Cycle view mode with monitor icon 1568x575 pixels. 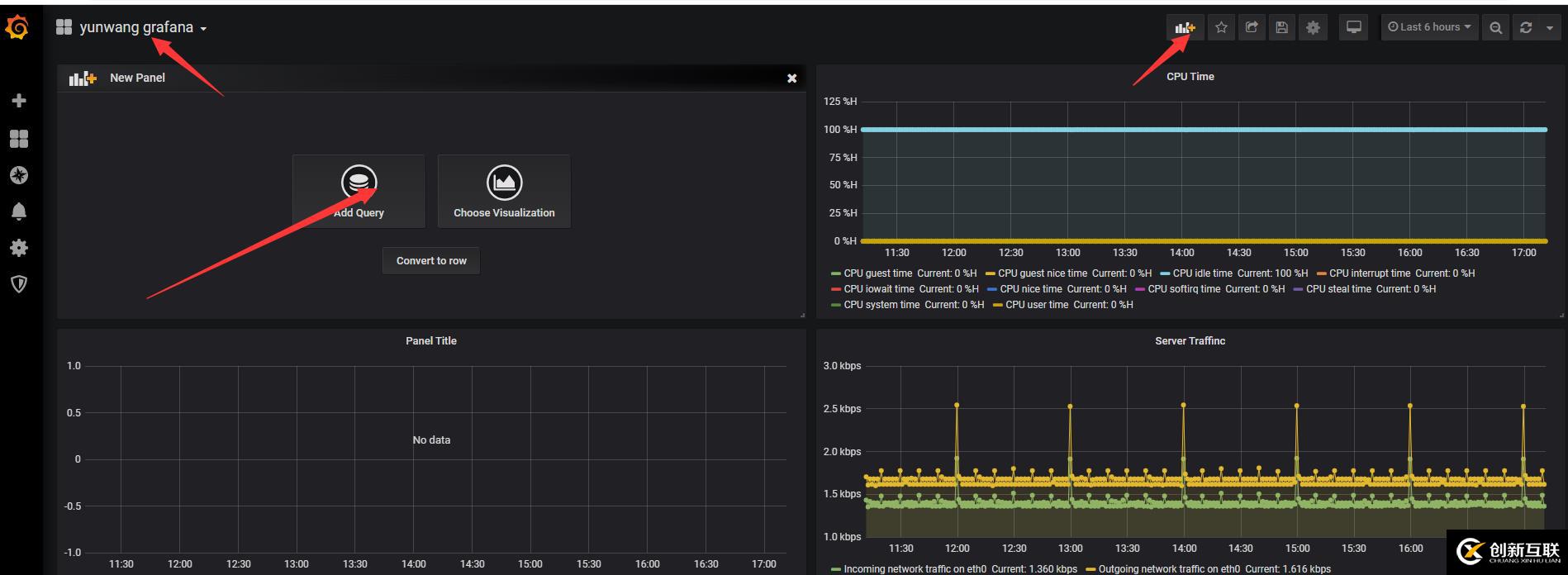coord(1354,27)
